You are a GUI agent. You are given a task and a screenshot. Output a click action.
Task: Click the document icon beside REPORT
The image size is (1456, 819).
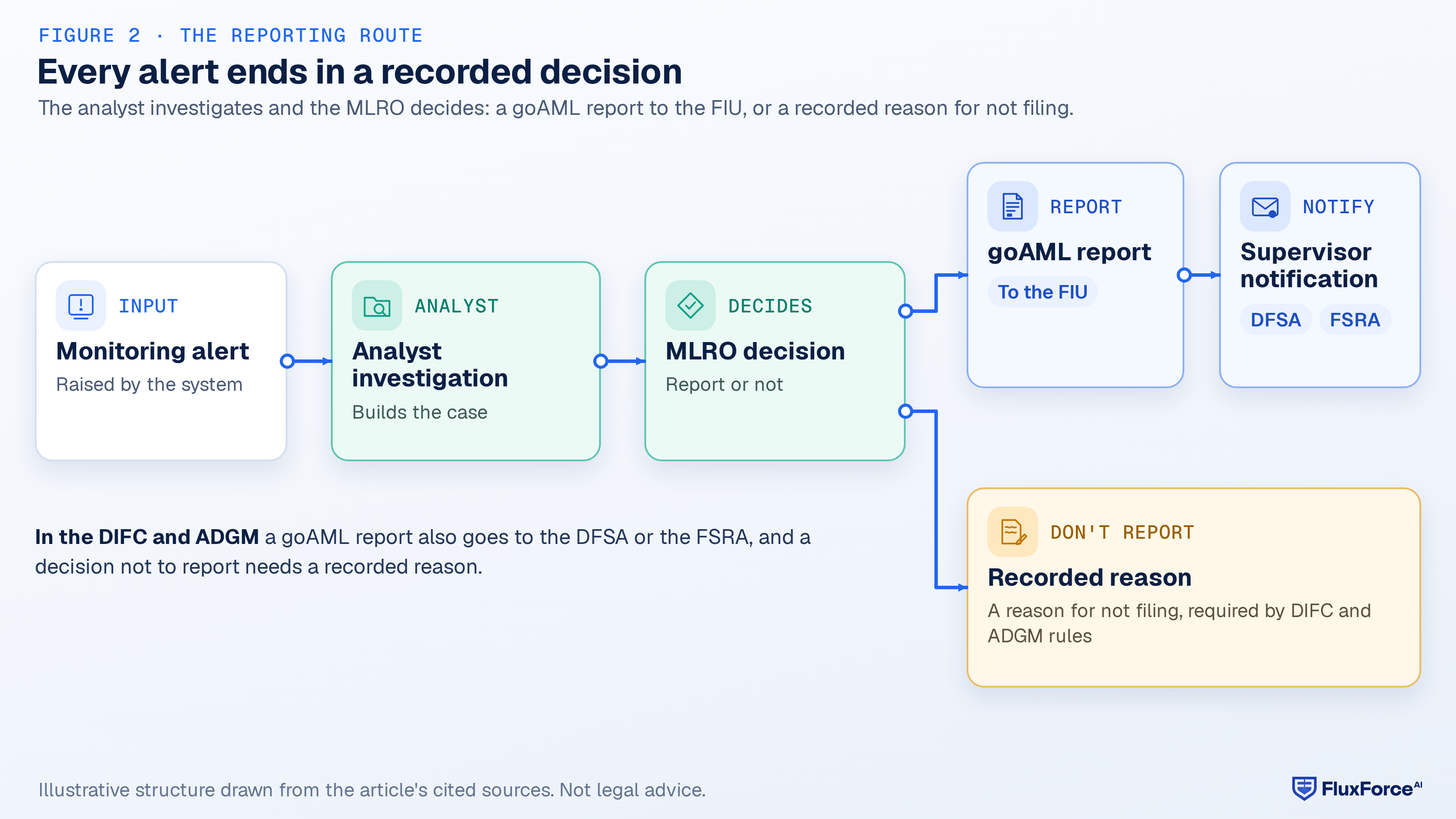click(x=1012, y=206)
